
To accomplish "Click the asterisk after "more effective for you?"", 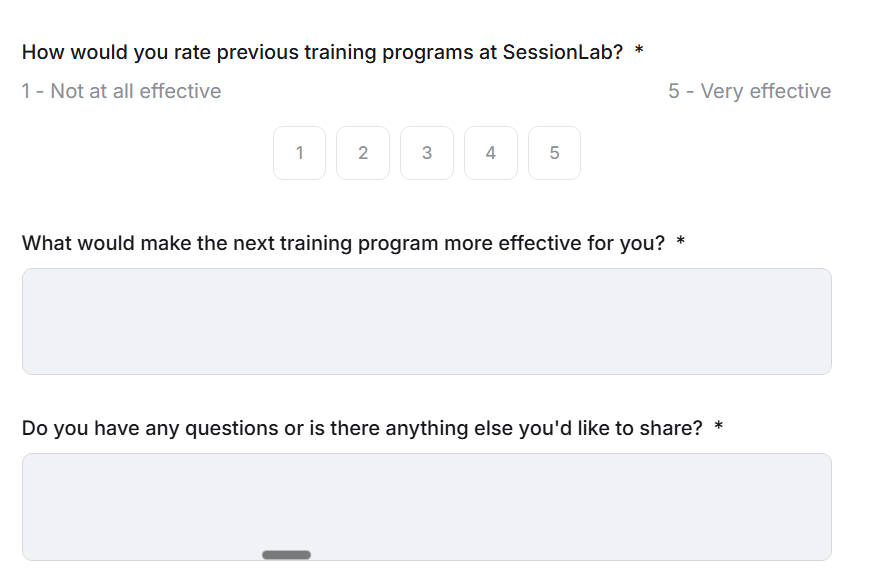I will (x=681, y=243).
